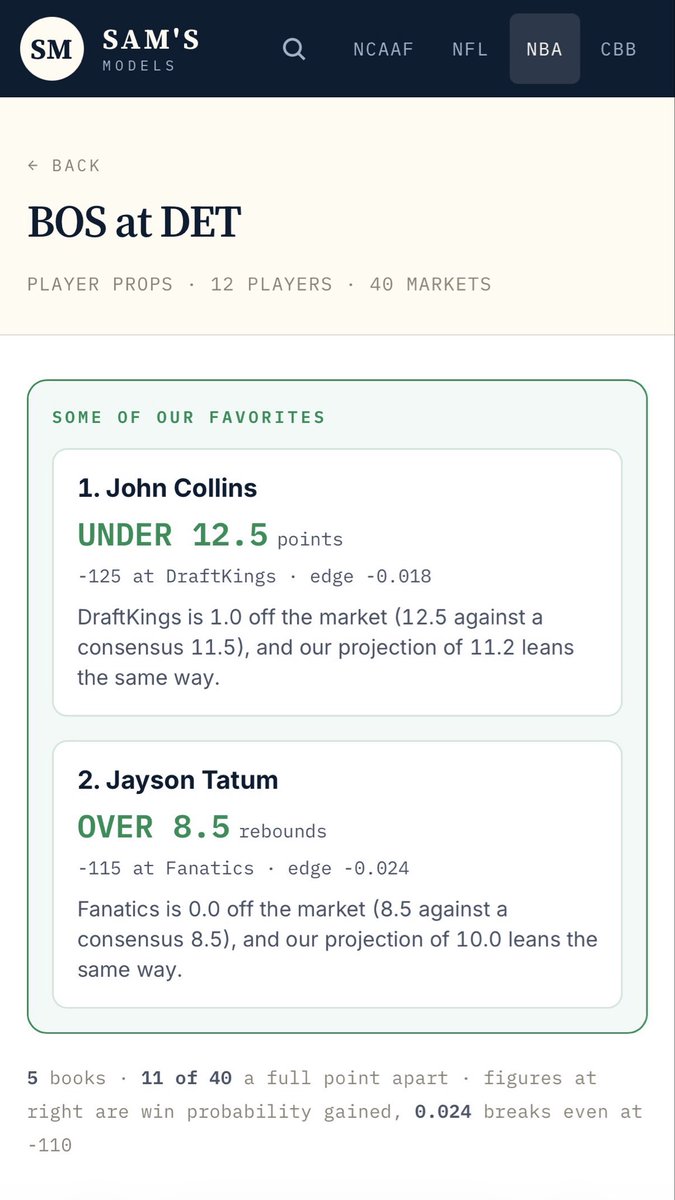Select the OVER 8.5 rebounds pick

tap(202, 827)
